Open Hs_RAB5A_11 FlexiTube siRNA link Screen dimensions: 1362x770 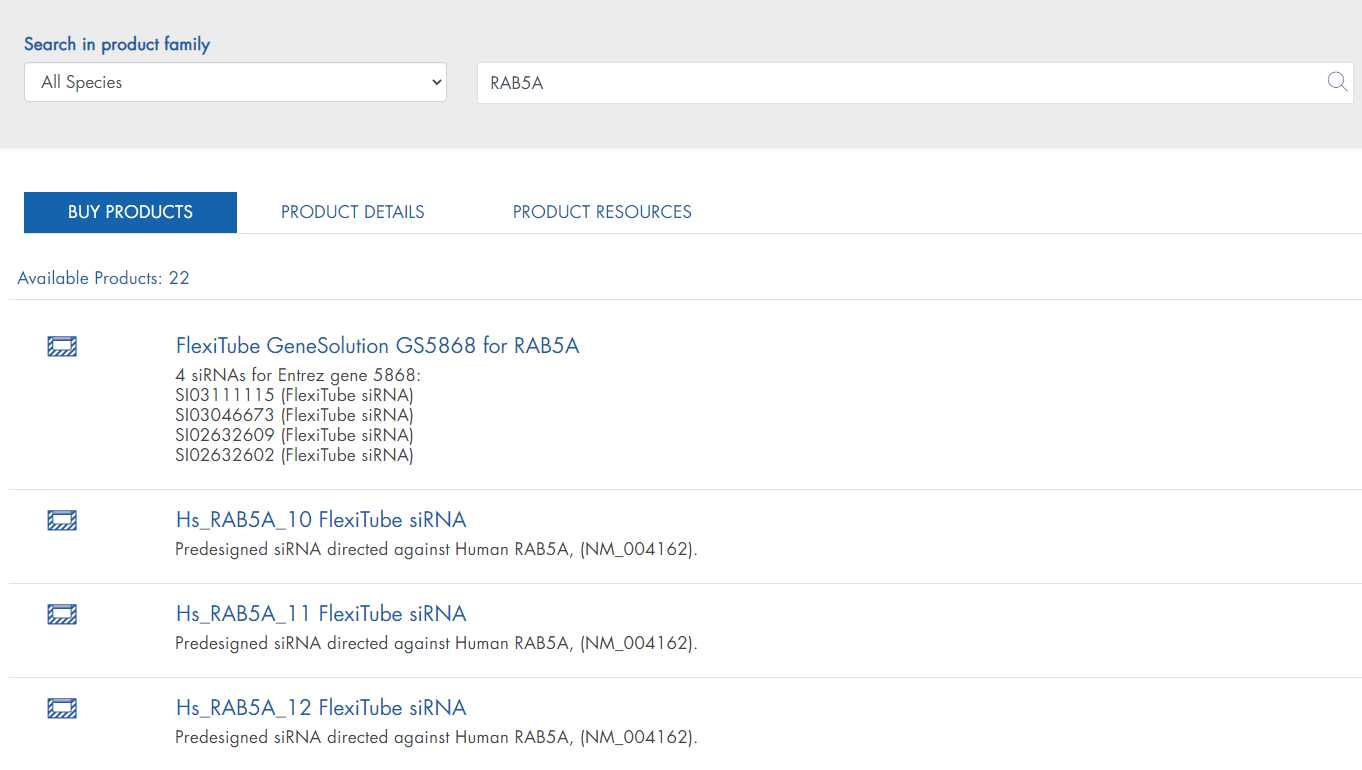321,614
